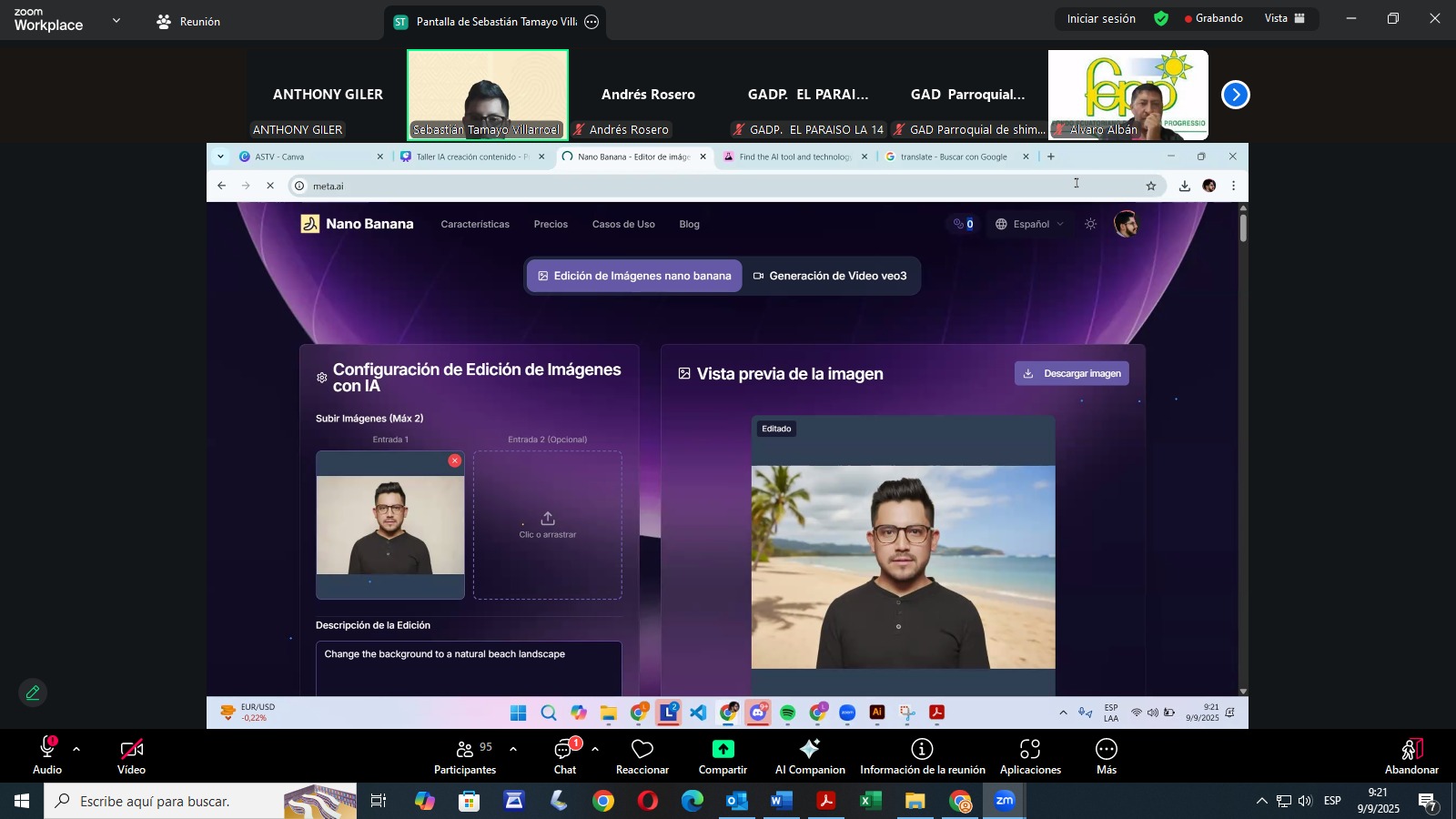
Task: Click the Iniciar sesión button
Action: [x=1100, y=18]
